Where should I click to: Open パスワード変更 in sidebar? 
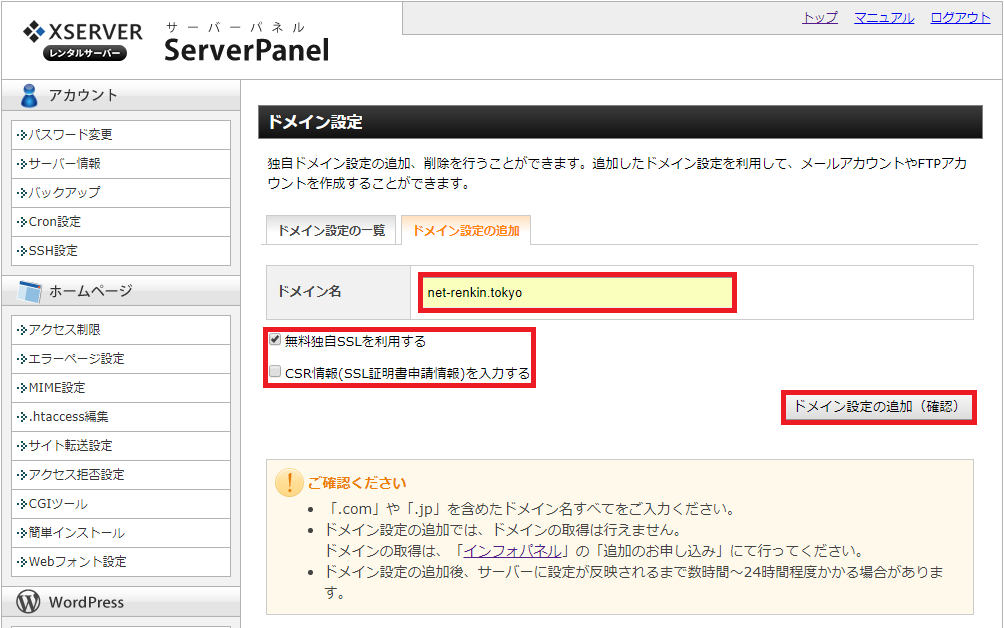click(x=70, y=135)
